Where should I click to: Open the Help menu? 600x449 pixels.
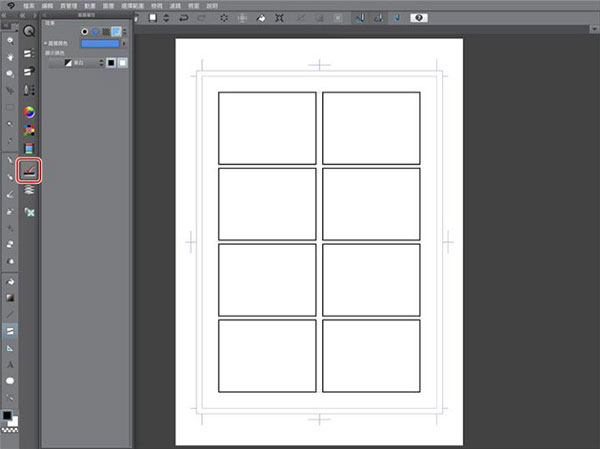click(212, 6)
